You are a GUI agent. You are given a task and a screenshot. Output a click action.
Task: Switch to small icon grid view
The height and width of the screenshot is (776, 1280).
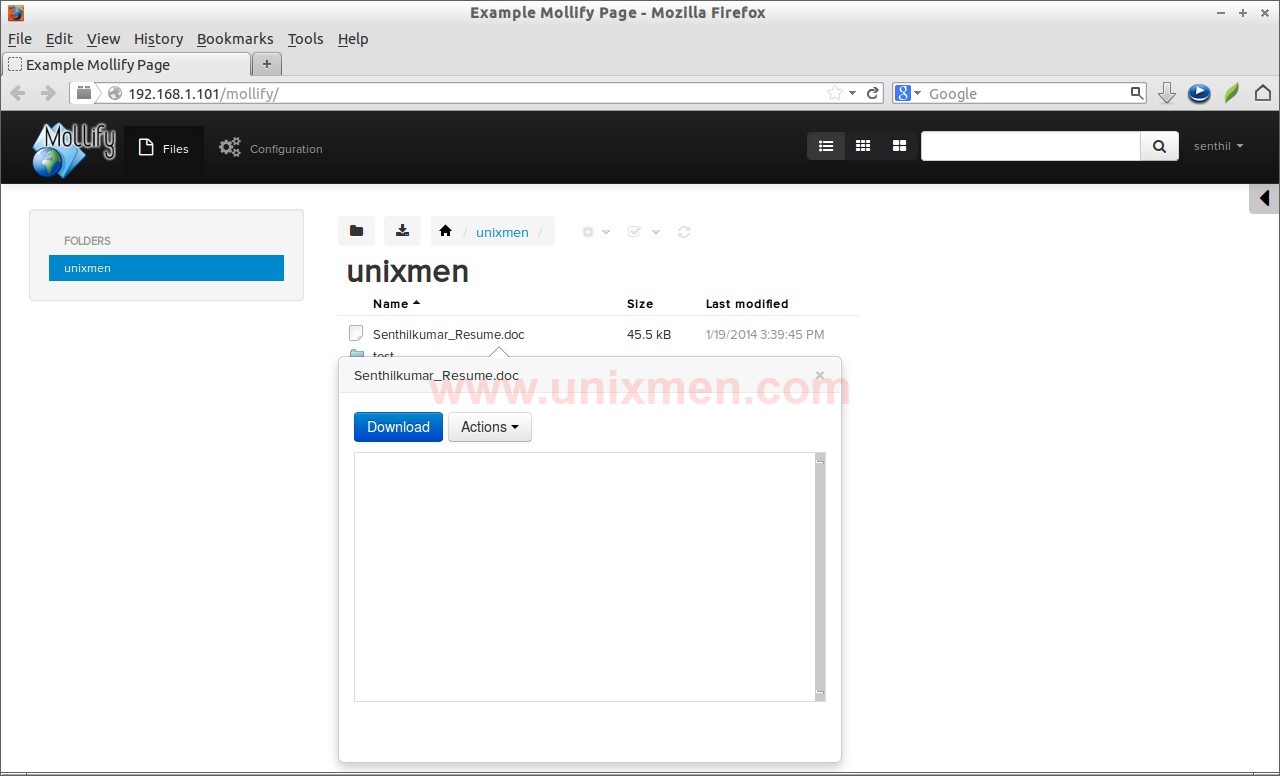[863, 146]
